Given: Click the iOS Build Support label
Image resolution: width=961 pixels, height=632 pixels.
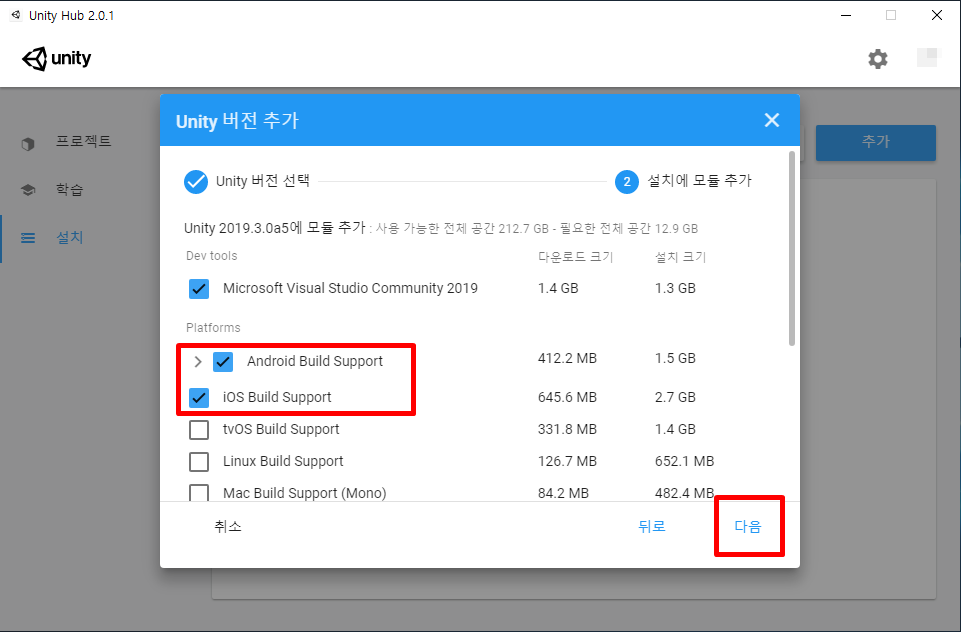Looking at the screenshot, I should (x=277, y=397).
